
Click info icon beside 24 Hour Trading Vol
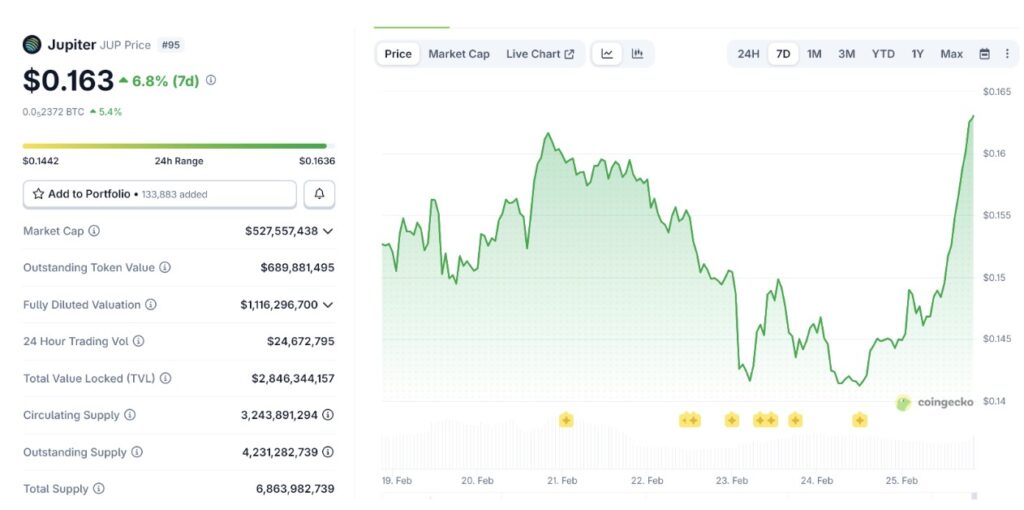pyautogui.click(x=139, y=341)
